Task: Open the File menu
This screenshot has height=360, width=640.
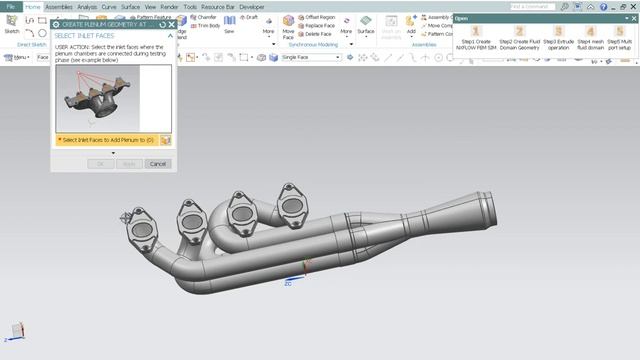Action: pos(11,7)
